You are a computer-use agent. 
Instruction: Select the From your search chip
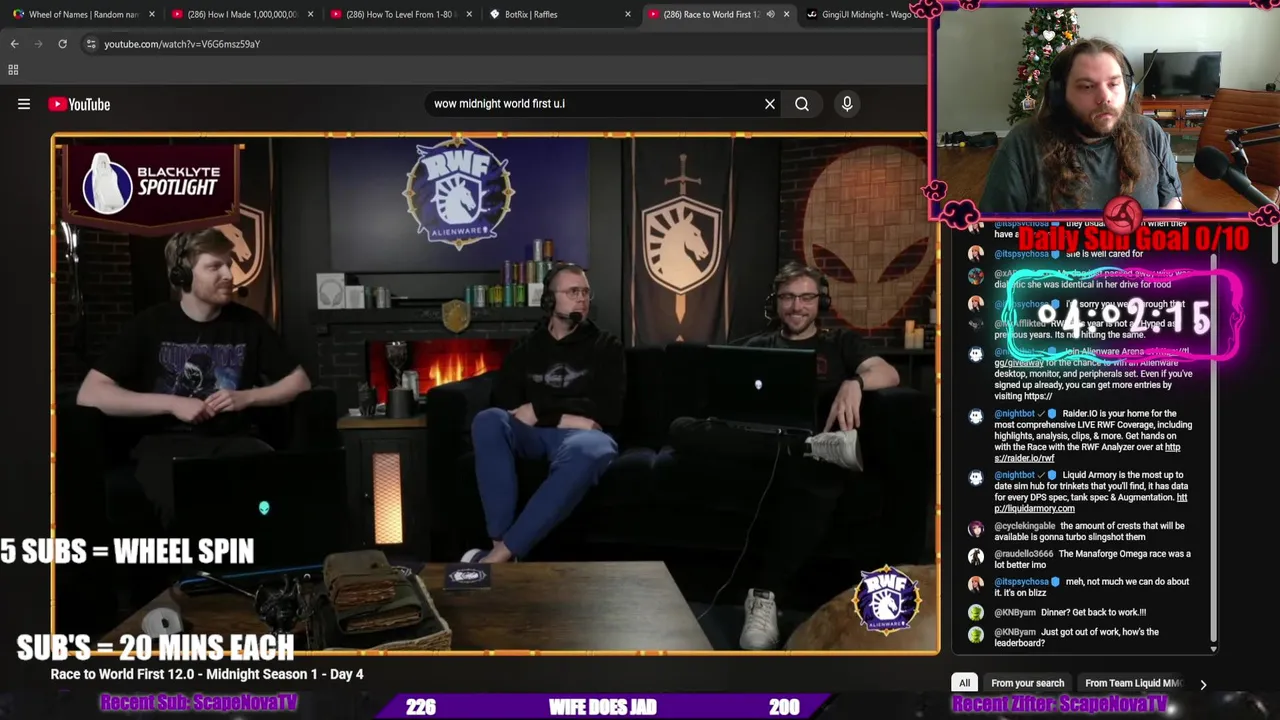pos(1027,683)
